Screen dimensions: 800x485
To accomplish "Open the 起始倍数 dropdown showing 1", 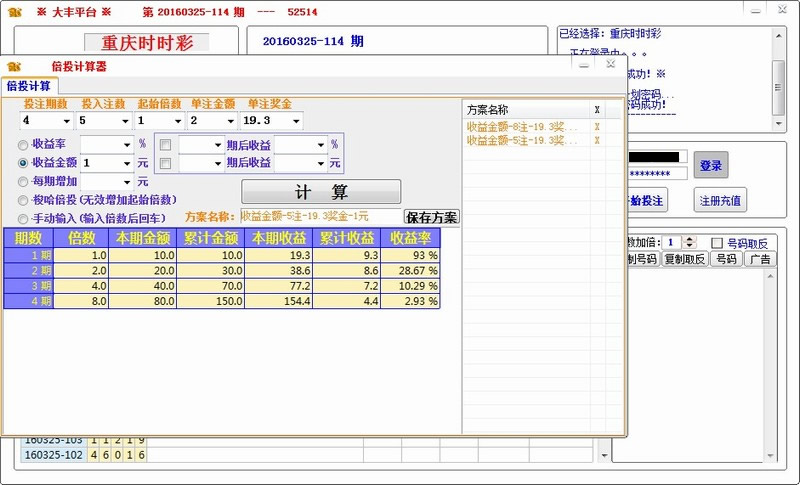I will tap(178, 121).
